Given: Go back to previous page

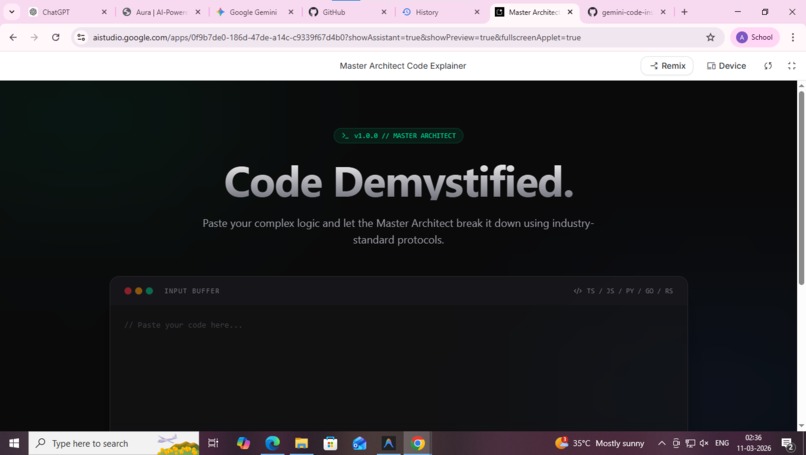Looking at the screenshot, I should point(13,37).
